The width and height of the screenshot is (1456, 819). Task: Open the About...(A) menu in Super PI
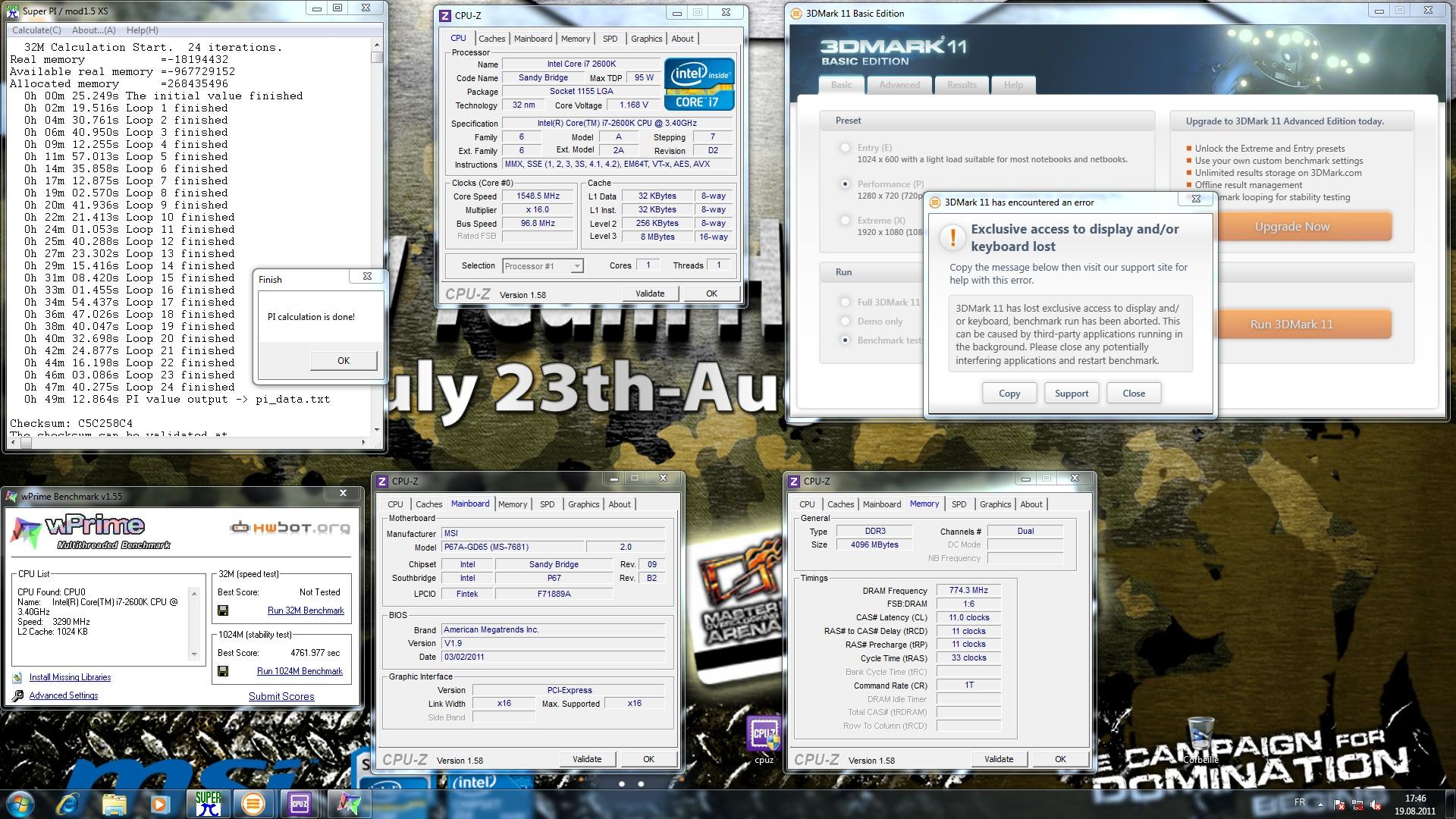[x=94, y=30]
